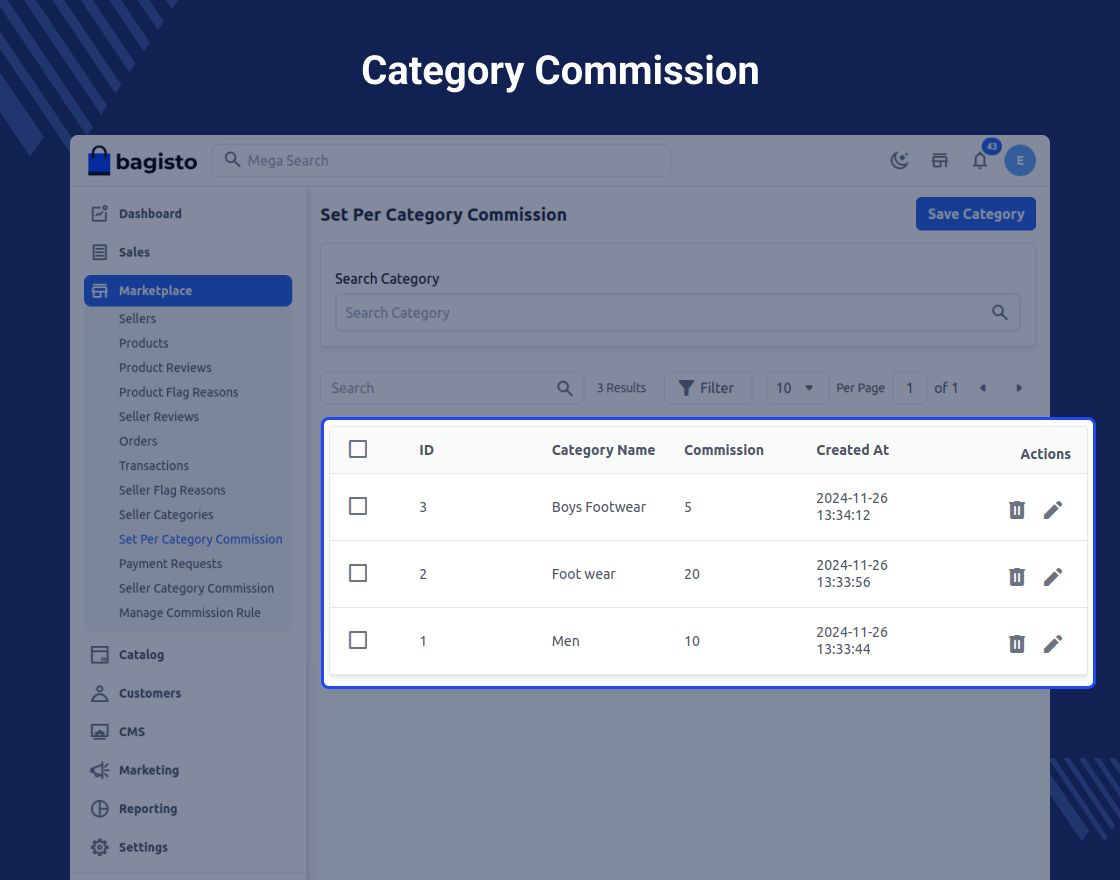The image size is (1120, 880).
Task: Click magnifier in datagrid Search box
Action: tap(564, 388)
